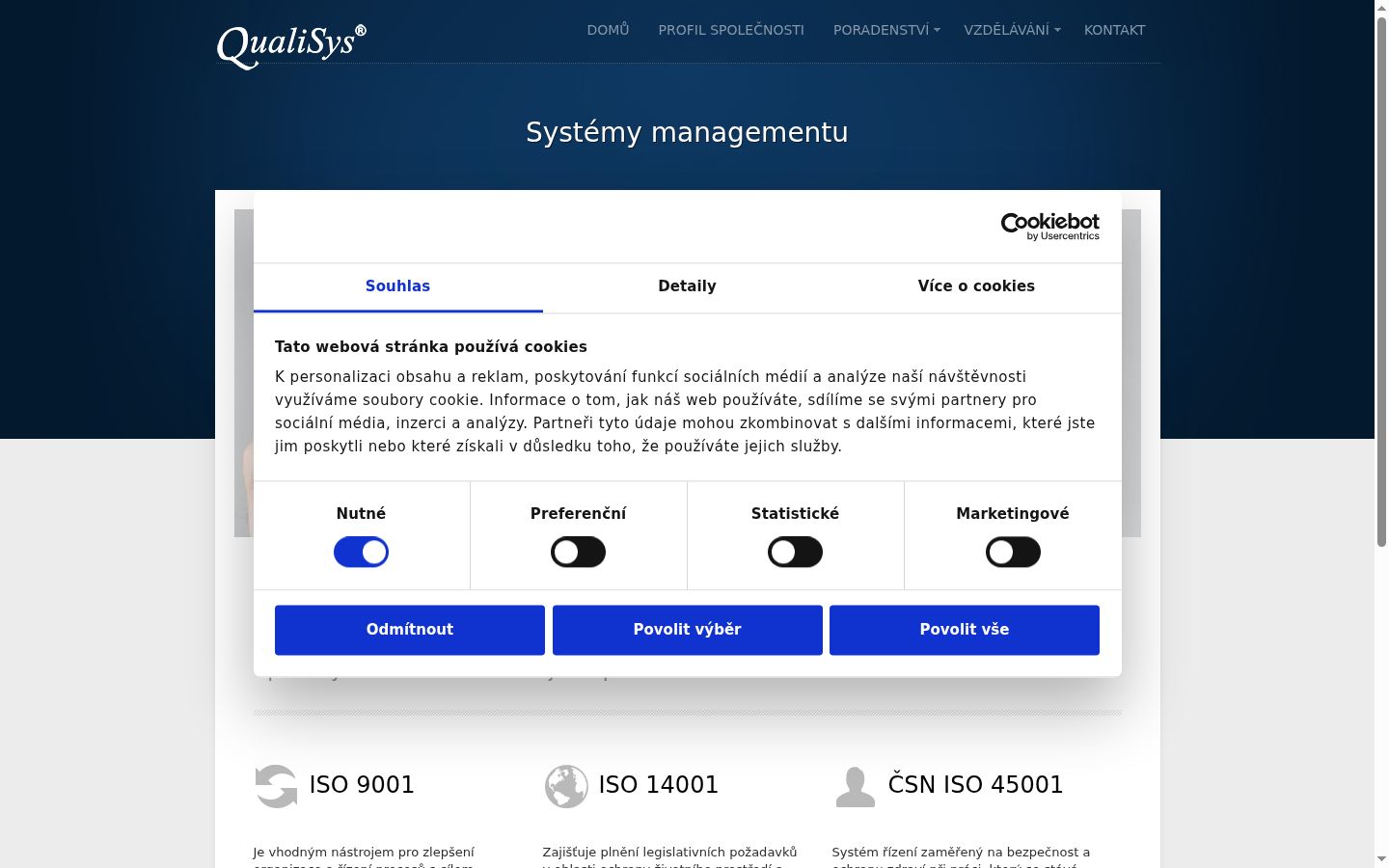Screen dimensions: 1389x868
Task: Click the QualiSys logo
Action: point(291,45)
